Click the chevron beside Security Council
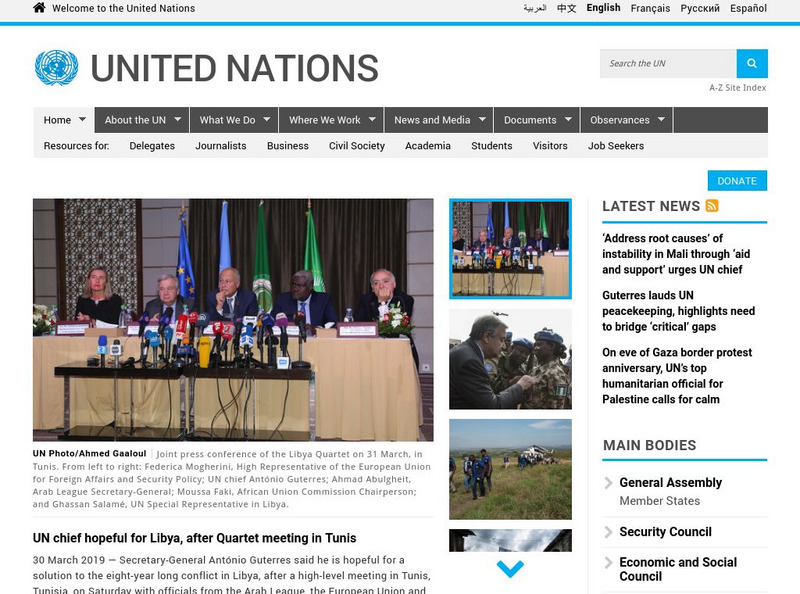The image size is (800, 594). coord(608,532)
